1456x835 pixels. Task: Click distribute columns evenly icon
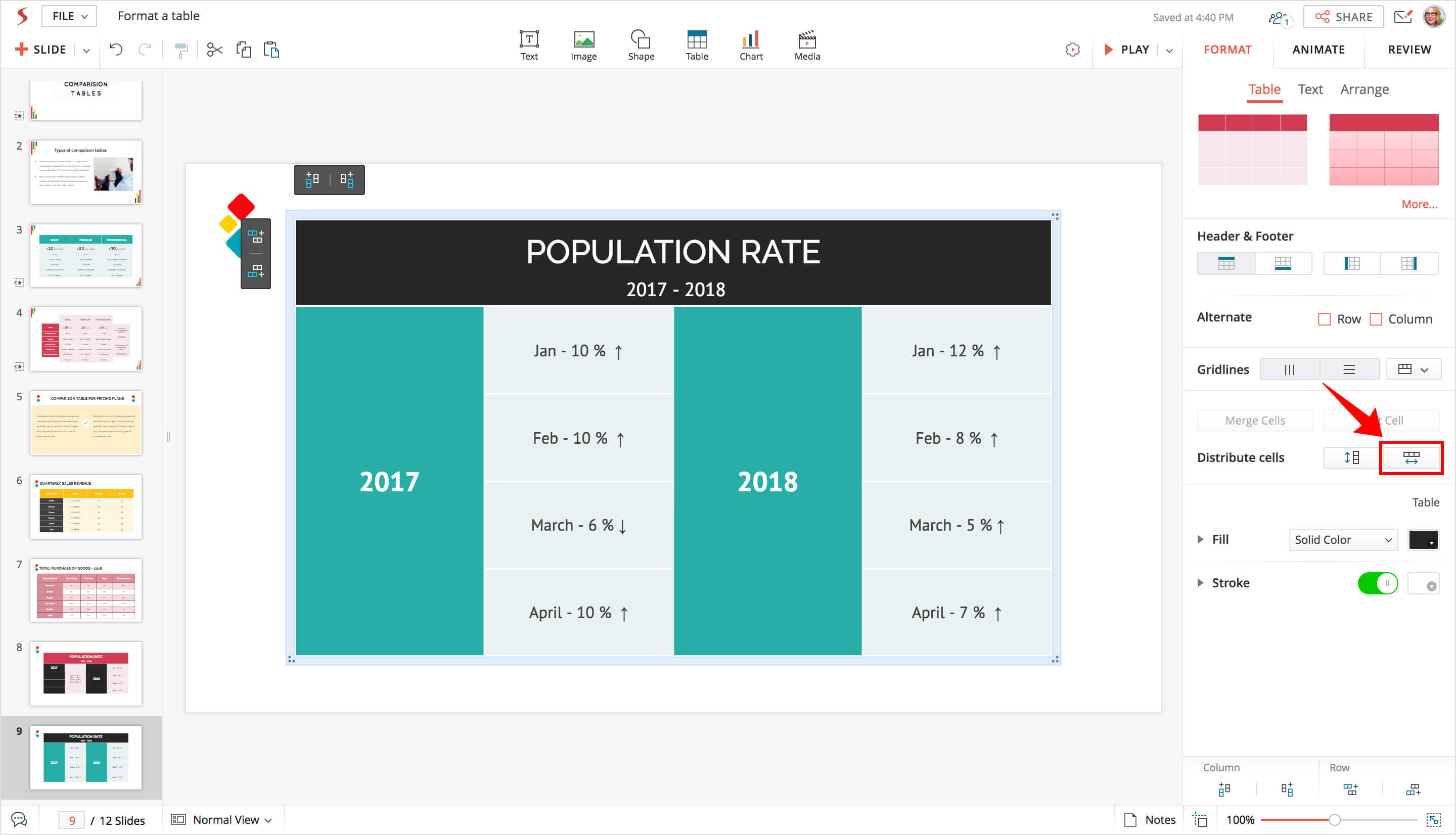[1410, 457]
